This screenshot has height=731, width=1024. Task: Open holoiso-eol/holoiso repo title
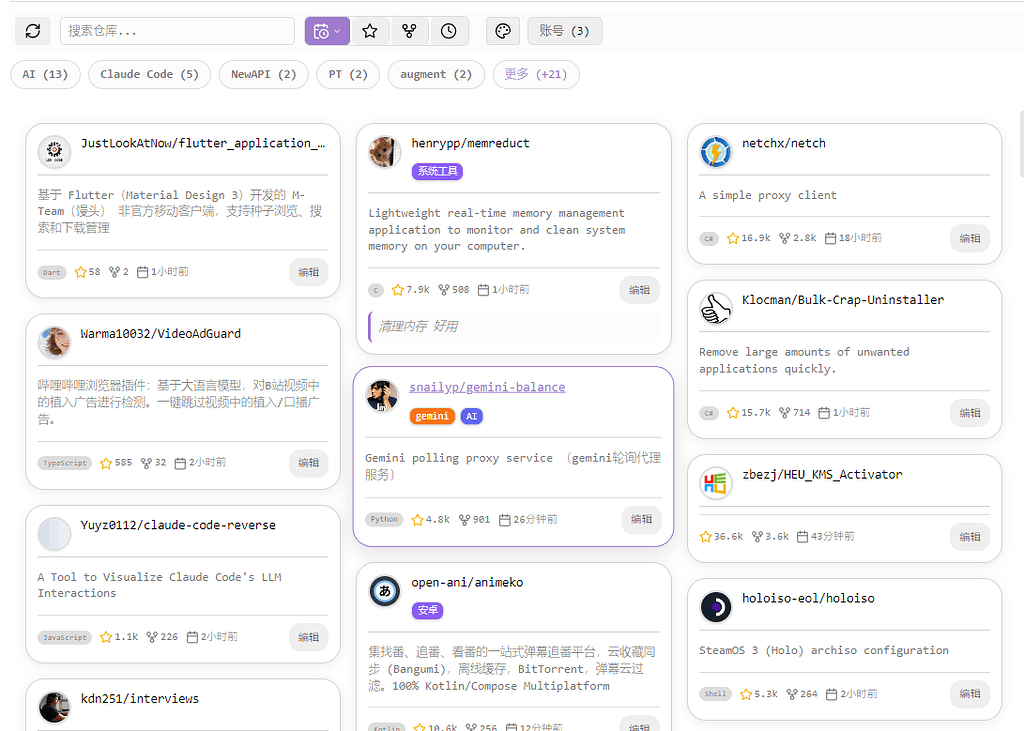[x=808, y=598]
